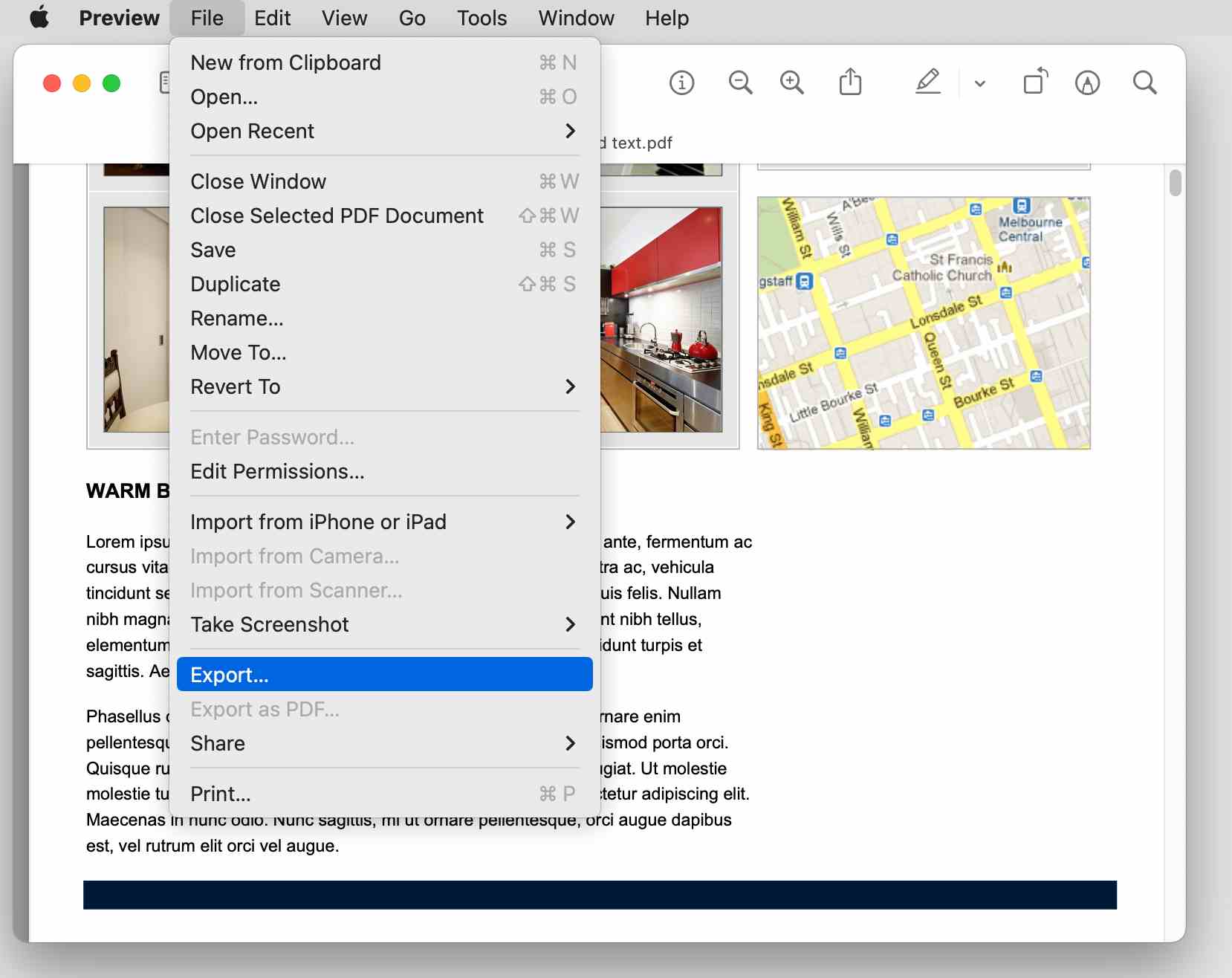Click the Melbourne map thumbnail
This screenshot has height=978, width=1232.
(x=923, y=322)
